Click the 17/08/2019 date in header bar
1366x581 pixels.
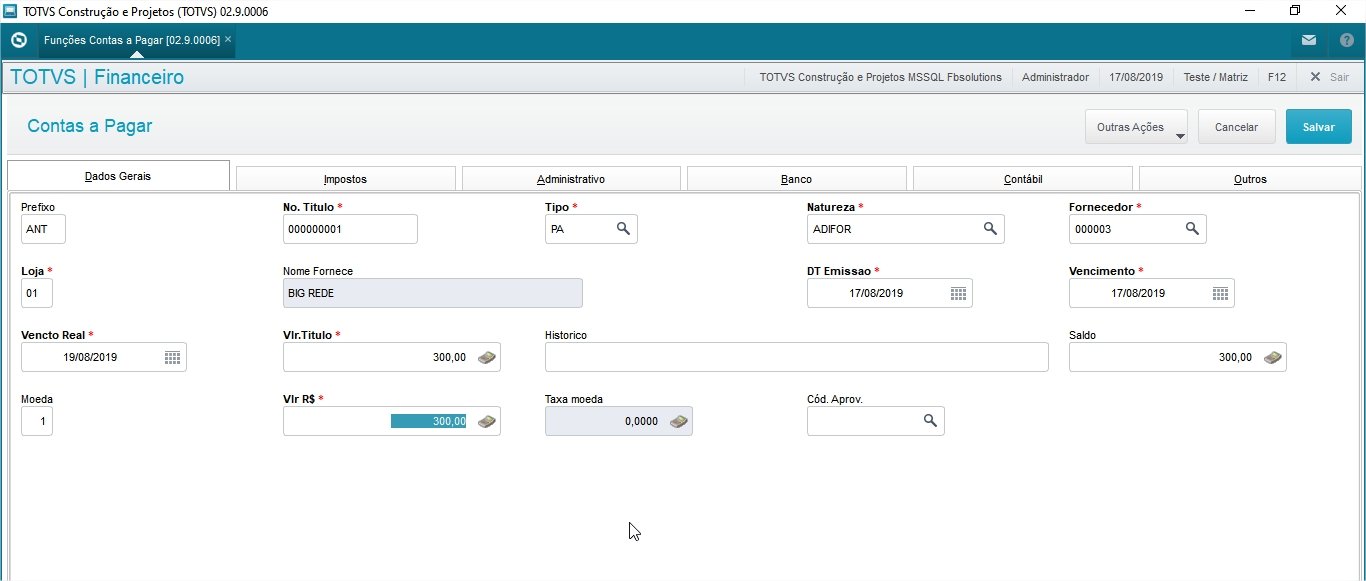click(x=1136, y=77)
